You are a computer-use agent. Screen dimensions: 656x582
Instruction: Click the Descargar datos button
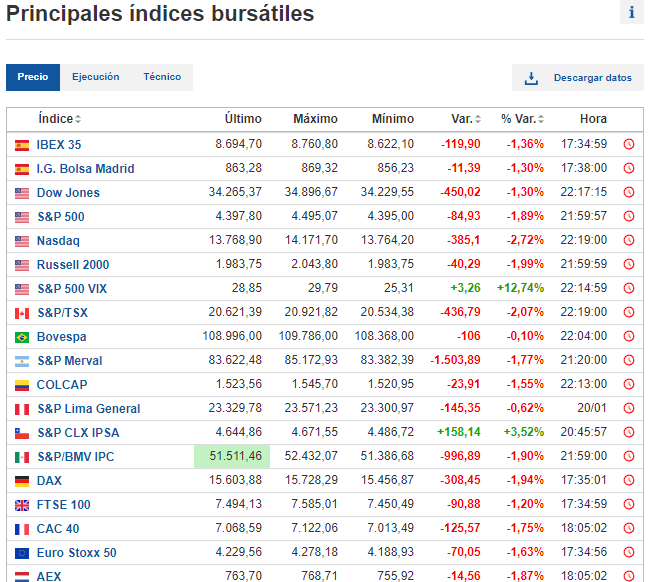(577, 77)
